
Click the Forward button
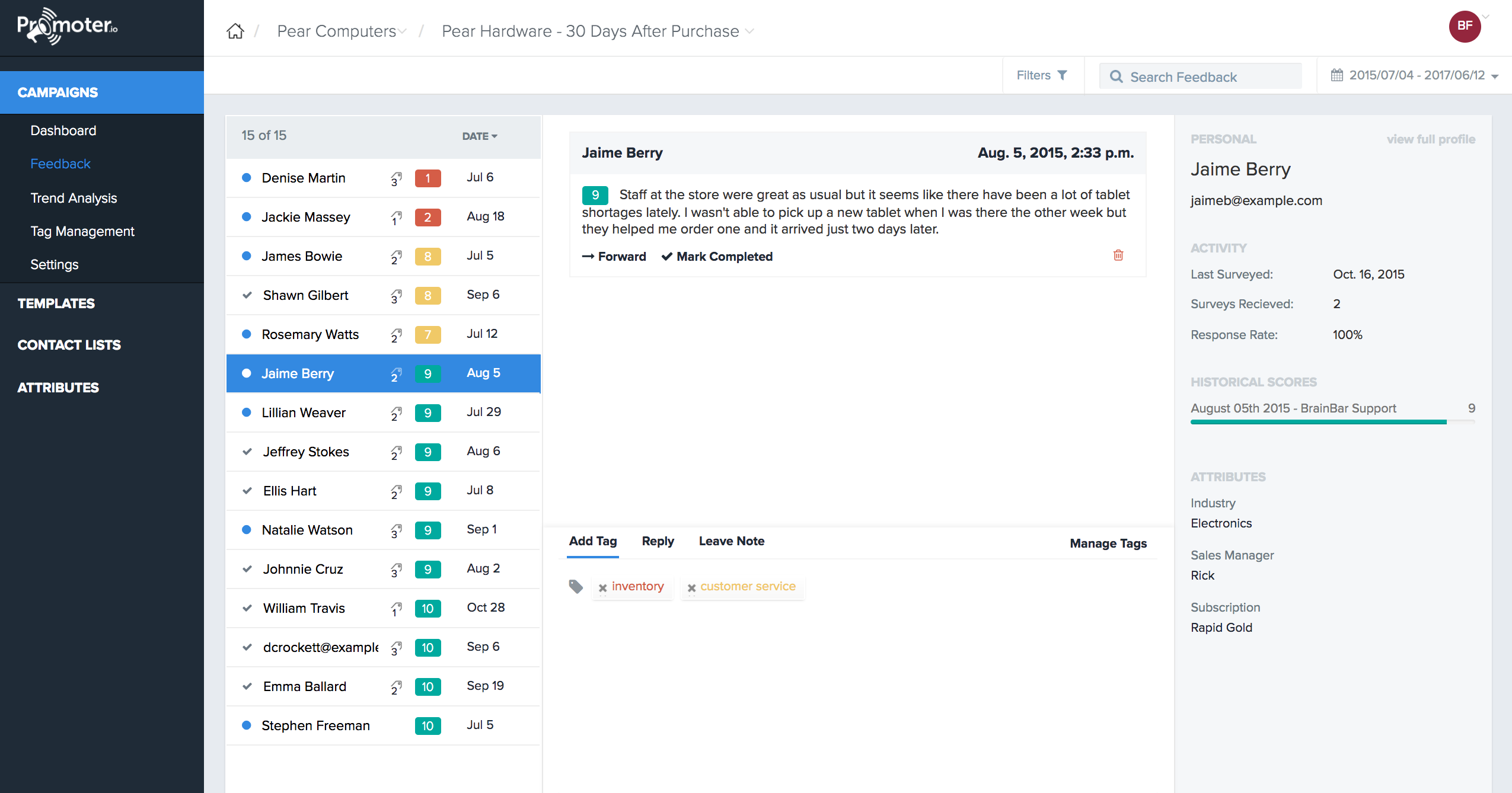[x=614, y=257]
